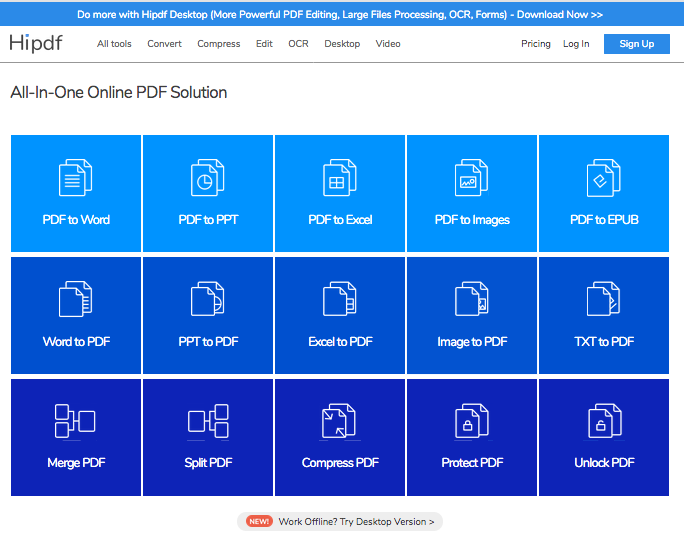Click the PDF to Excel grid icon

click(339, 177)
